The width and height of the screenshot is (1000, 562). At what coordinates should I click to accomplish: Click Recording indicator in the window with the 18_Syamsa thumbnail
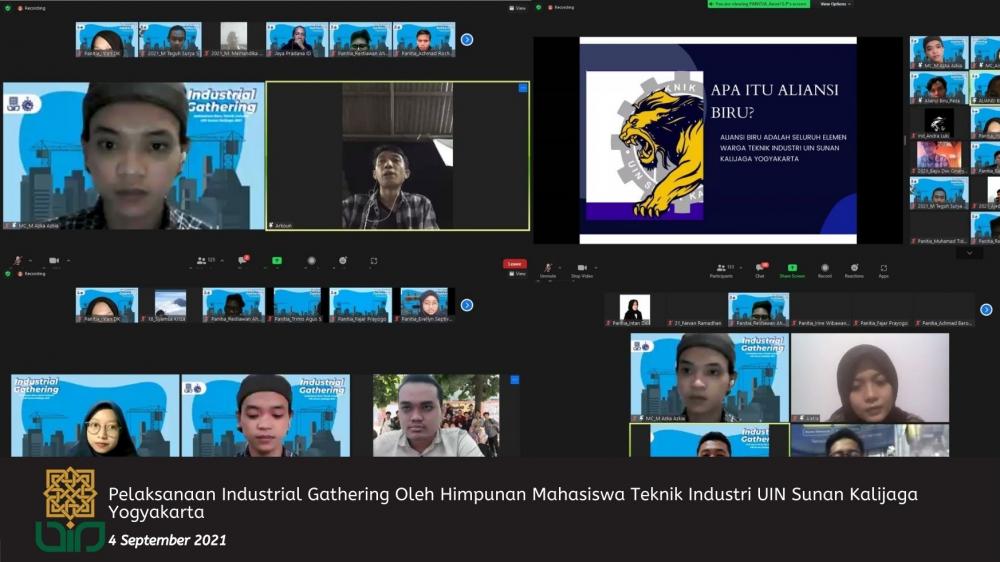[31, 274]
